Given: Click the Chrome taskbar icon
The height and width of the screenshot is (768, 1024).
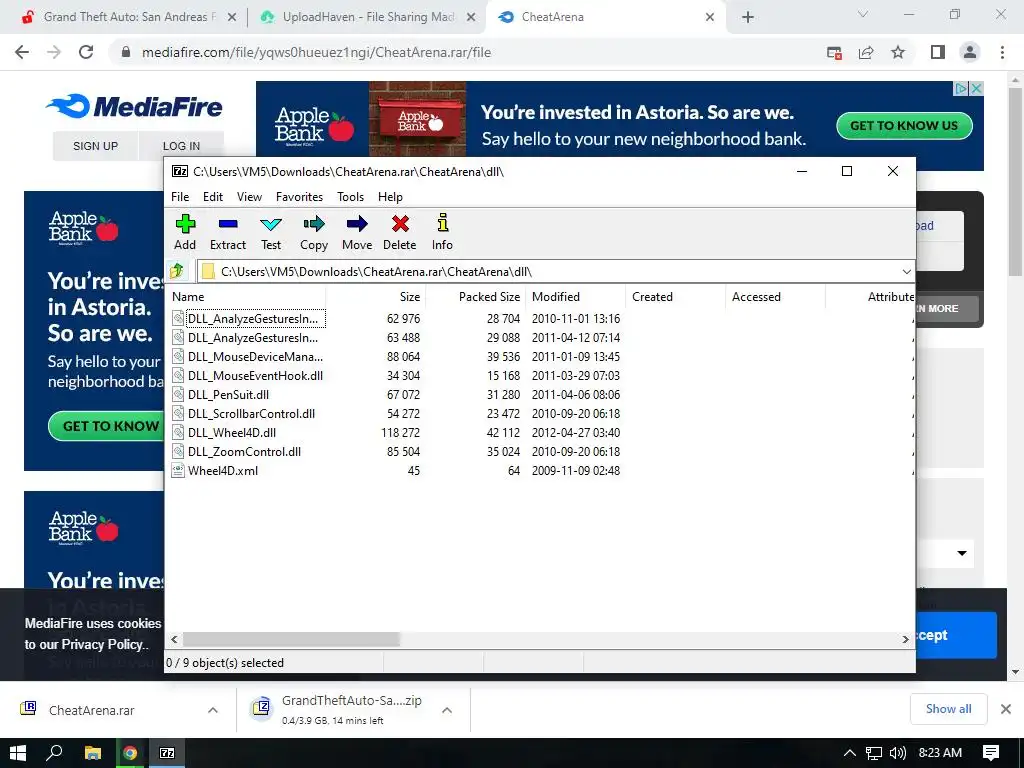Looking at the screenshot, I should pos(130,753).
